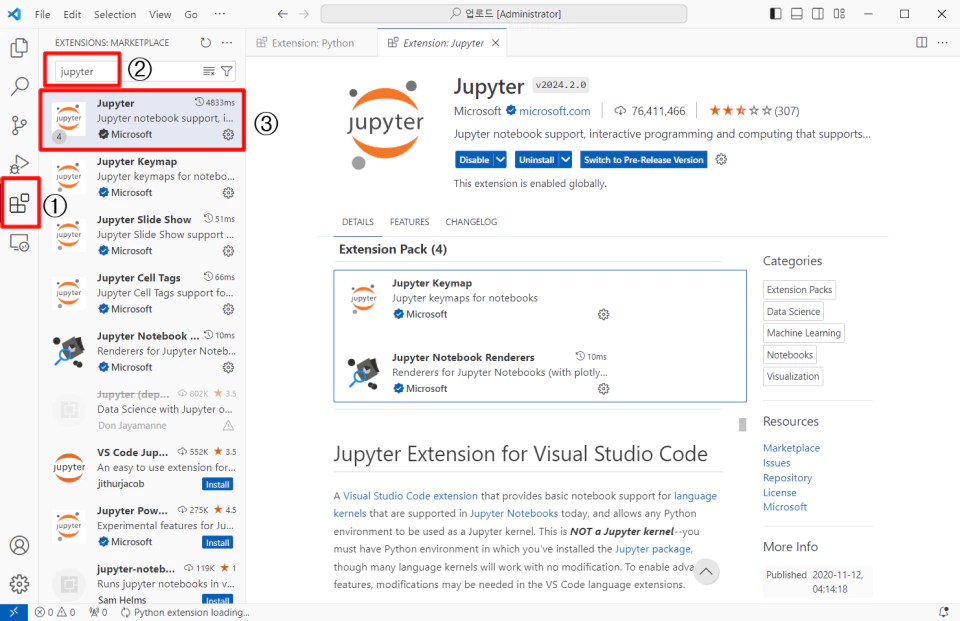Open the Extensions view icon
The height and width of the screenshot is (621, 960).
click(19, 203)
